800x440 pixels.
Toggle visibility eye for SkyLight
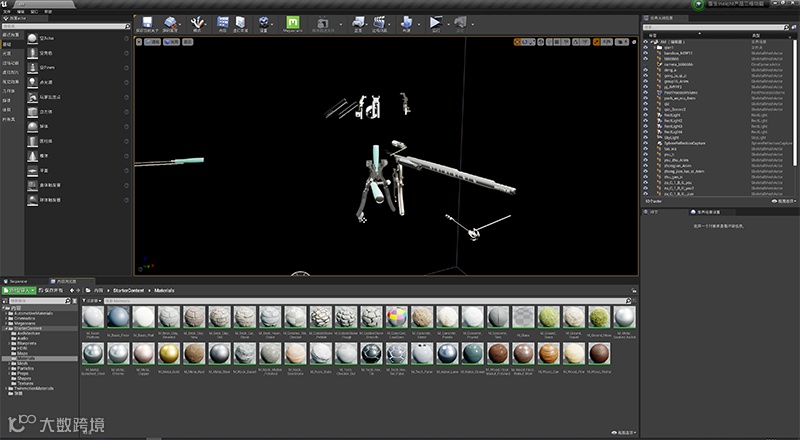coord(645,137)
